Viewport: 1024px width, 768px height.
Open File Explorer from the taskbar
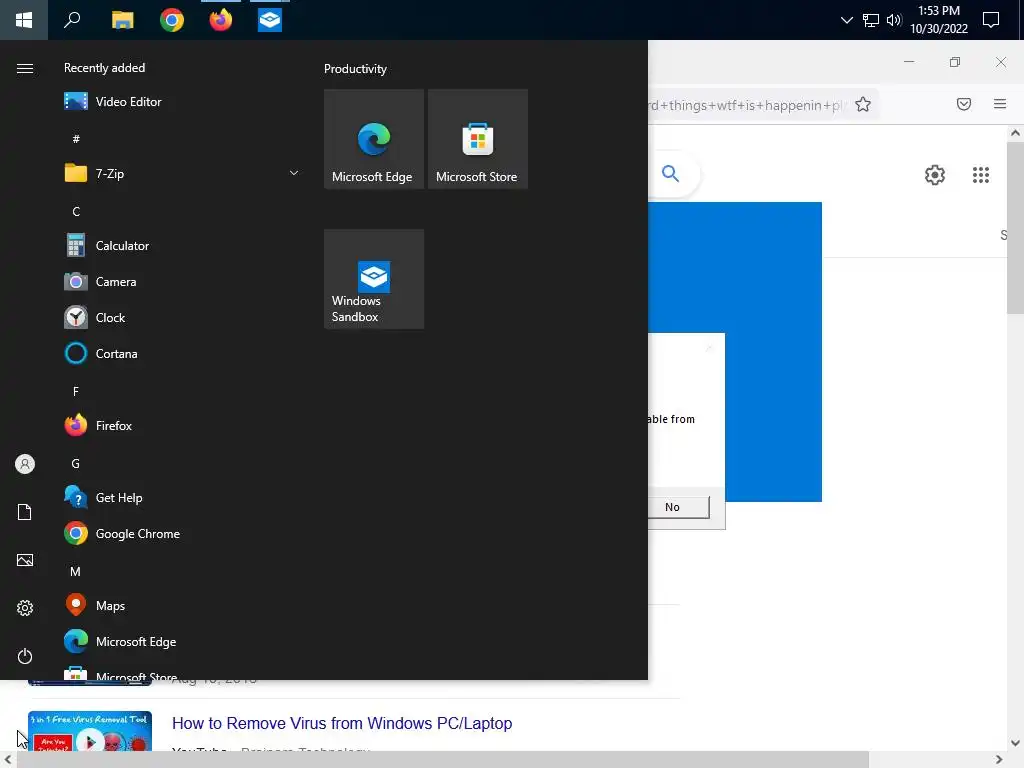pyautogui.click(x=123, y=20)
